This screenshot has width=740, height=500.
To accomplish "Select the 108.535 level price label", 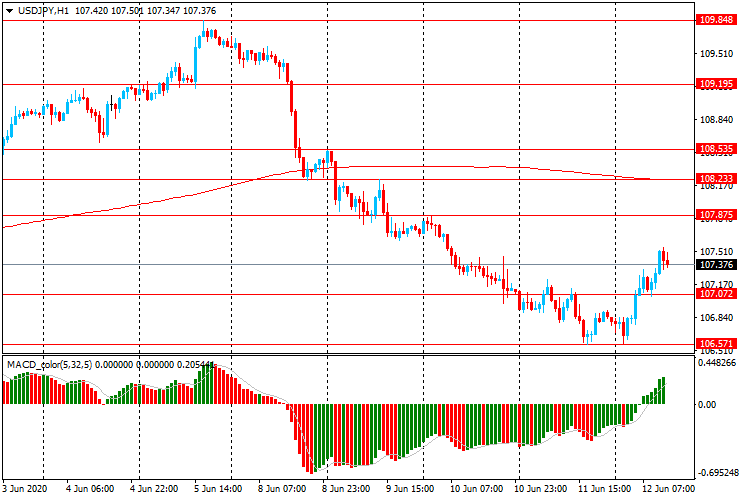I will click(x=716, y=149).
